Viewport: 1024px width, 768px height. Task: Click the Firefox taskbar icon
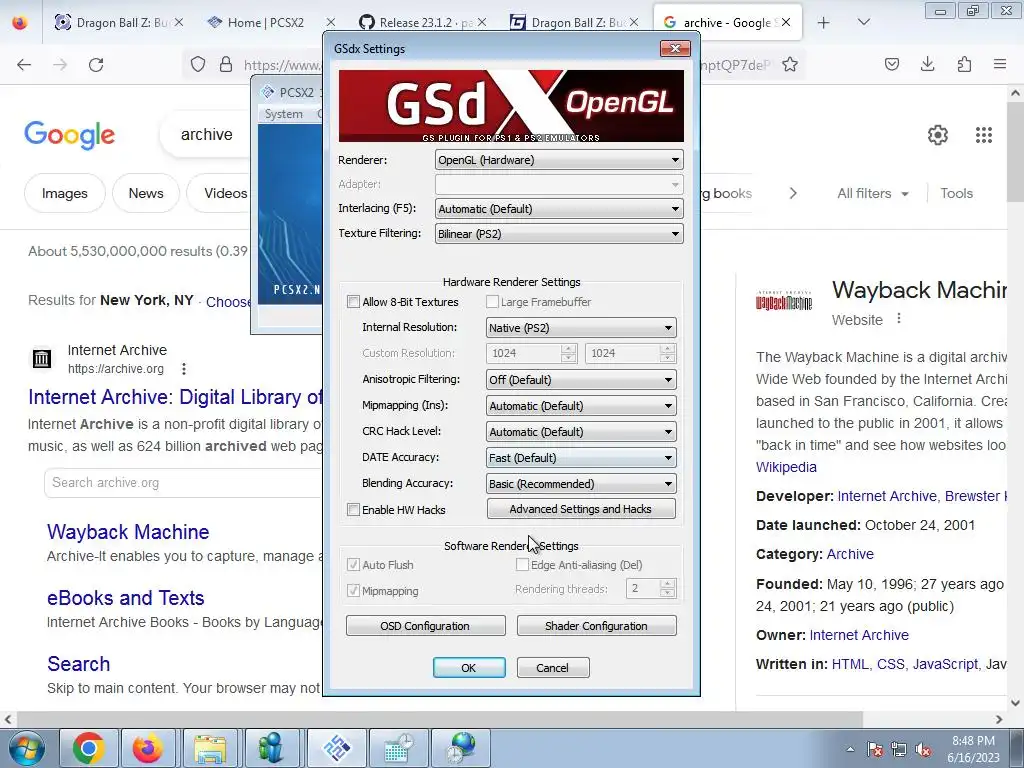148,748
